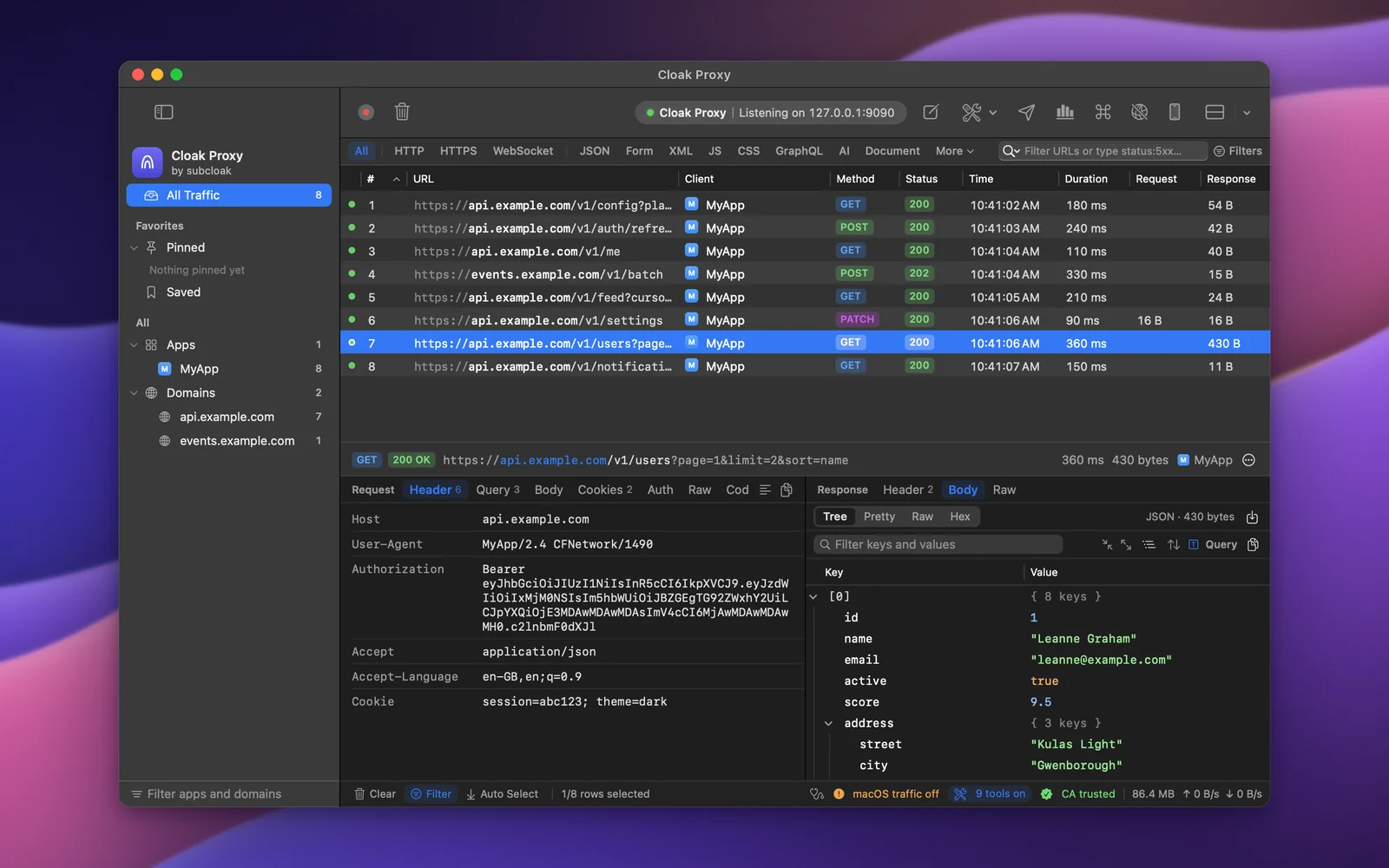Click the sort arrows icon in the response toolbar
Viewport: 1389px width, 868px height.
pyautogui.click(x=1174, y=544)
